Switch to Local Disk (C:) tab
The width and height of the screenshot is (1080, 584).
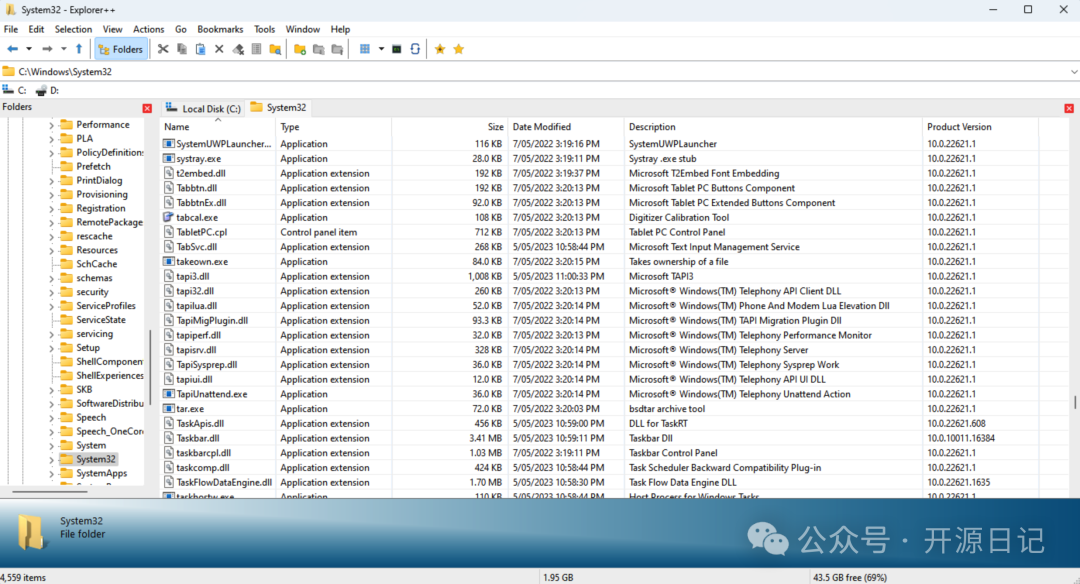coord(204,108)
